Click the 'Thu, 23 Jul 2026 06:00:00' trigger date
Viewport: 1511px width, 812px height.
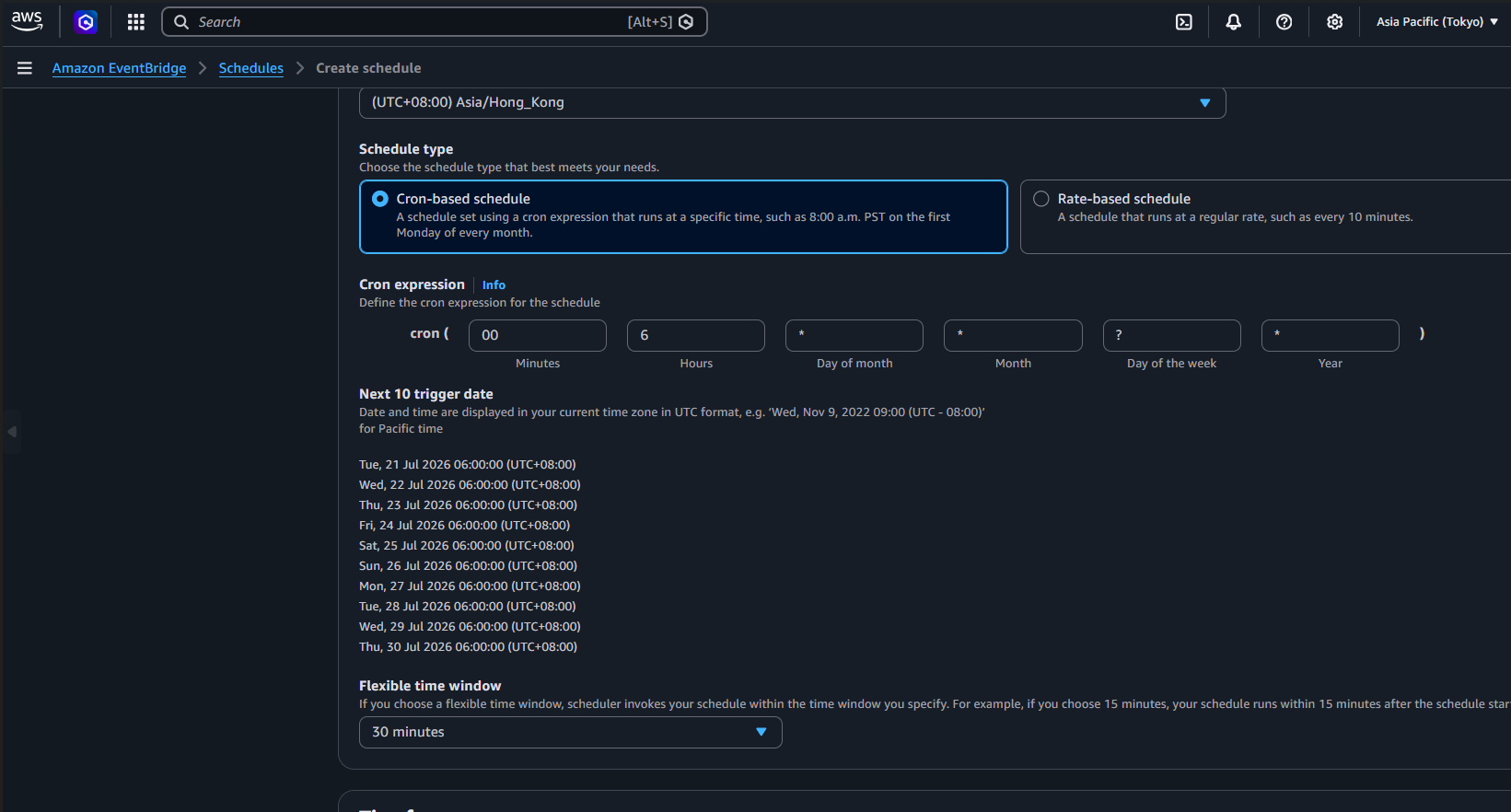(x=469, y=505)
